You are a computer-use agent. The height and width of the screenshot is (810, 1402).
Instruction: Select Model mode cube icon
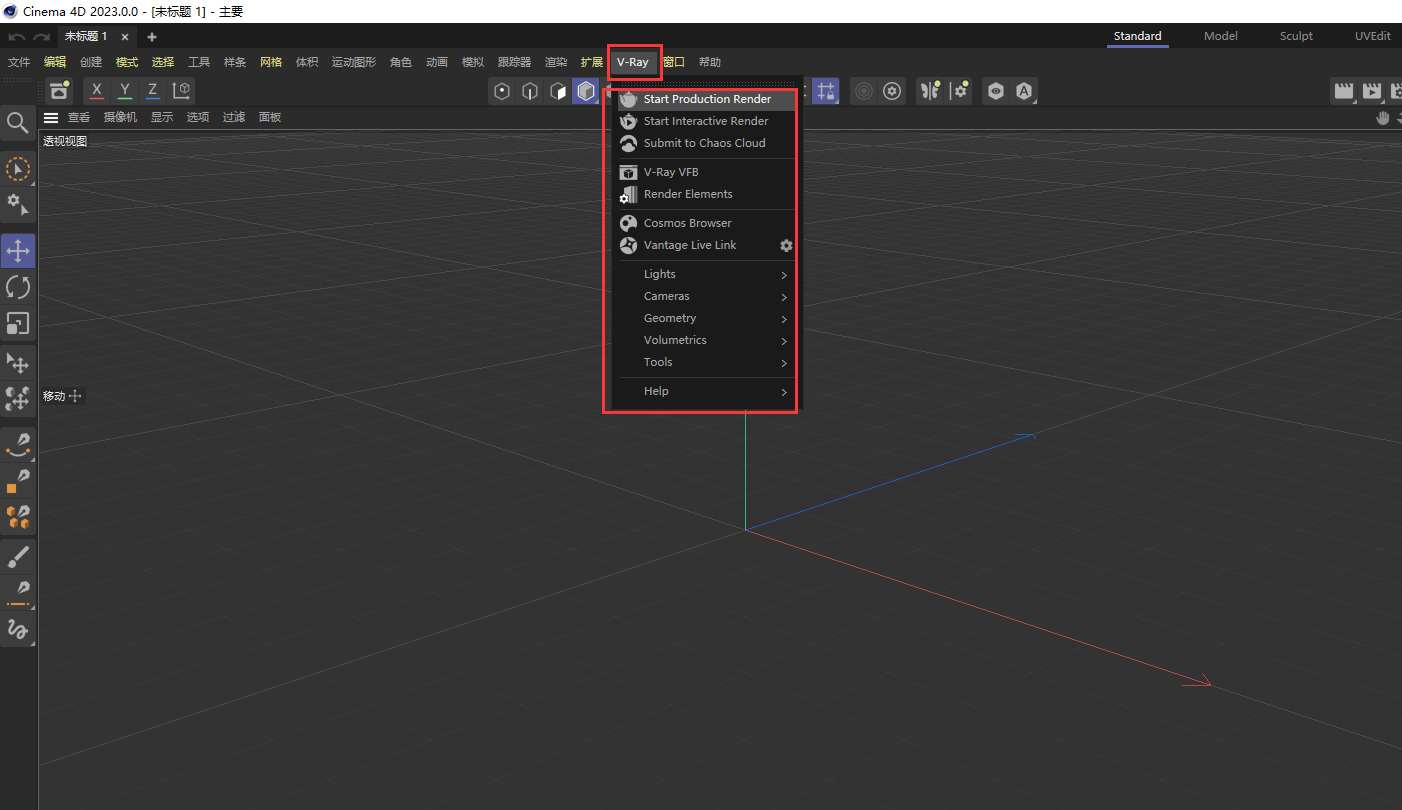(x=586, y=91)
